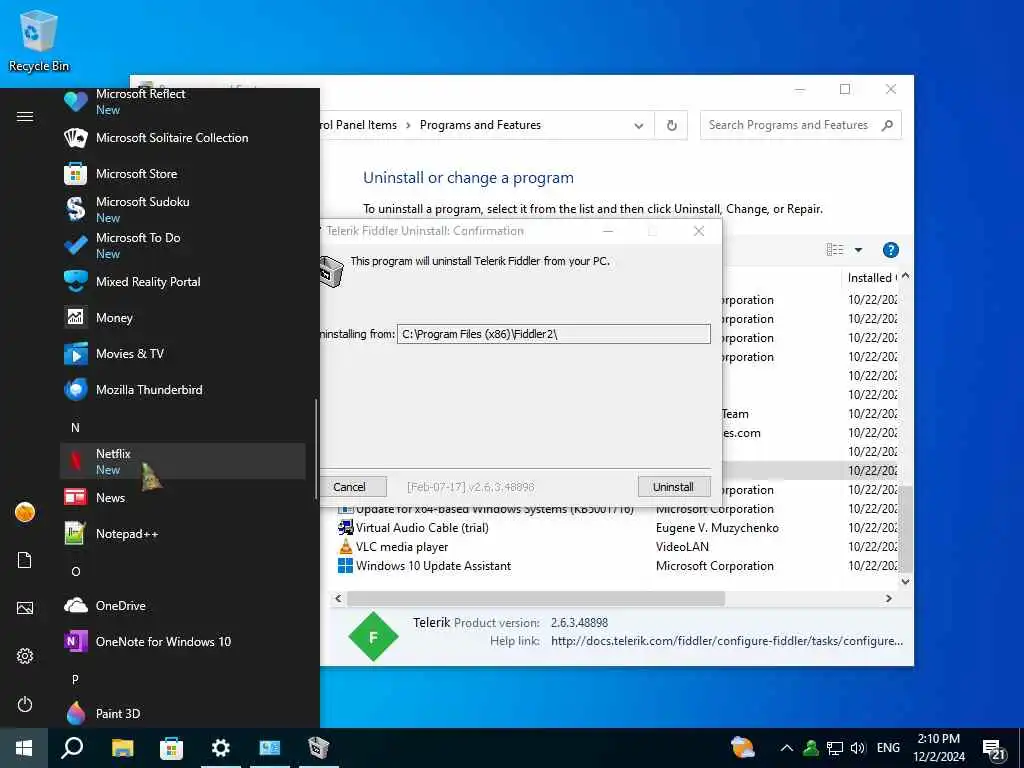The height and width of the screenshot is (768, 1024).
Task: Click horizontal scrollbar thumb in program list
Action: coord(536,598)
